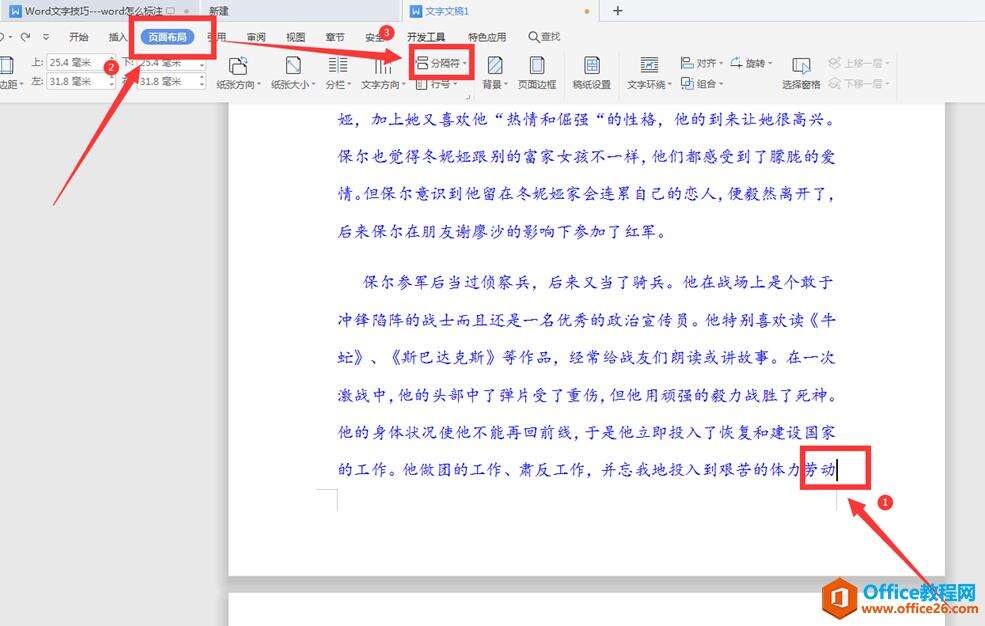Expand the 文字环绕 text wrap dropdown

click(649, 83)
